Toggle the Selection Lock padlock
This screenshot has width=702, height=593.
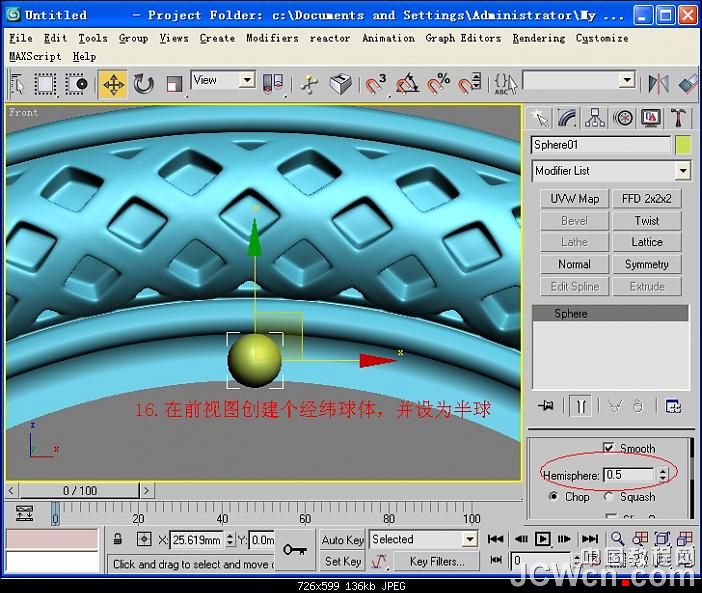pyautogui.click(x=118, y=539)
